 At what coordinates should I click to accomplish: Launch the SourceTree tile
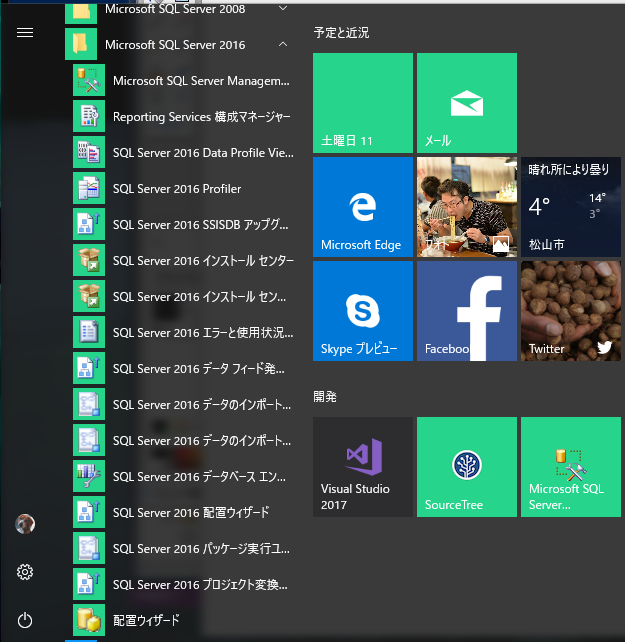tap(467, 467)
